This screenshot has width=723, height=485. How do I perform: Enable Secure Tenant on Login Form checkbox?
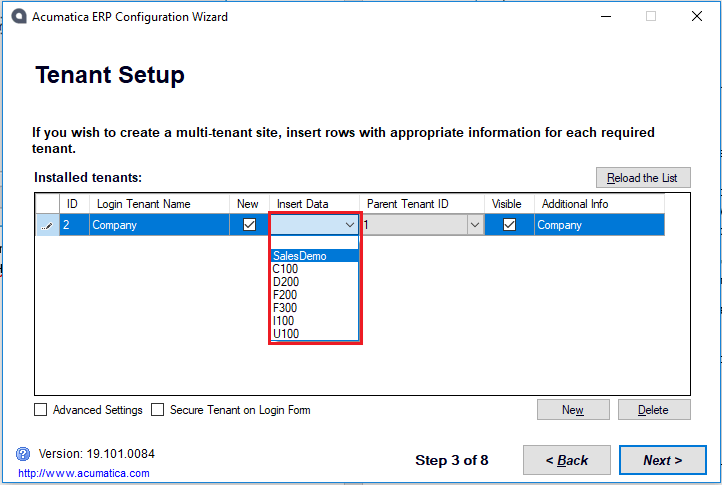point(158,409)
